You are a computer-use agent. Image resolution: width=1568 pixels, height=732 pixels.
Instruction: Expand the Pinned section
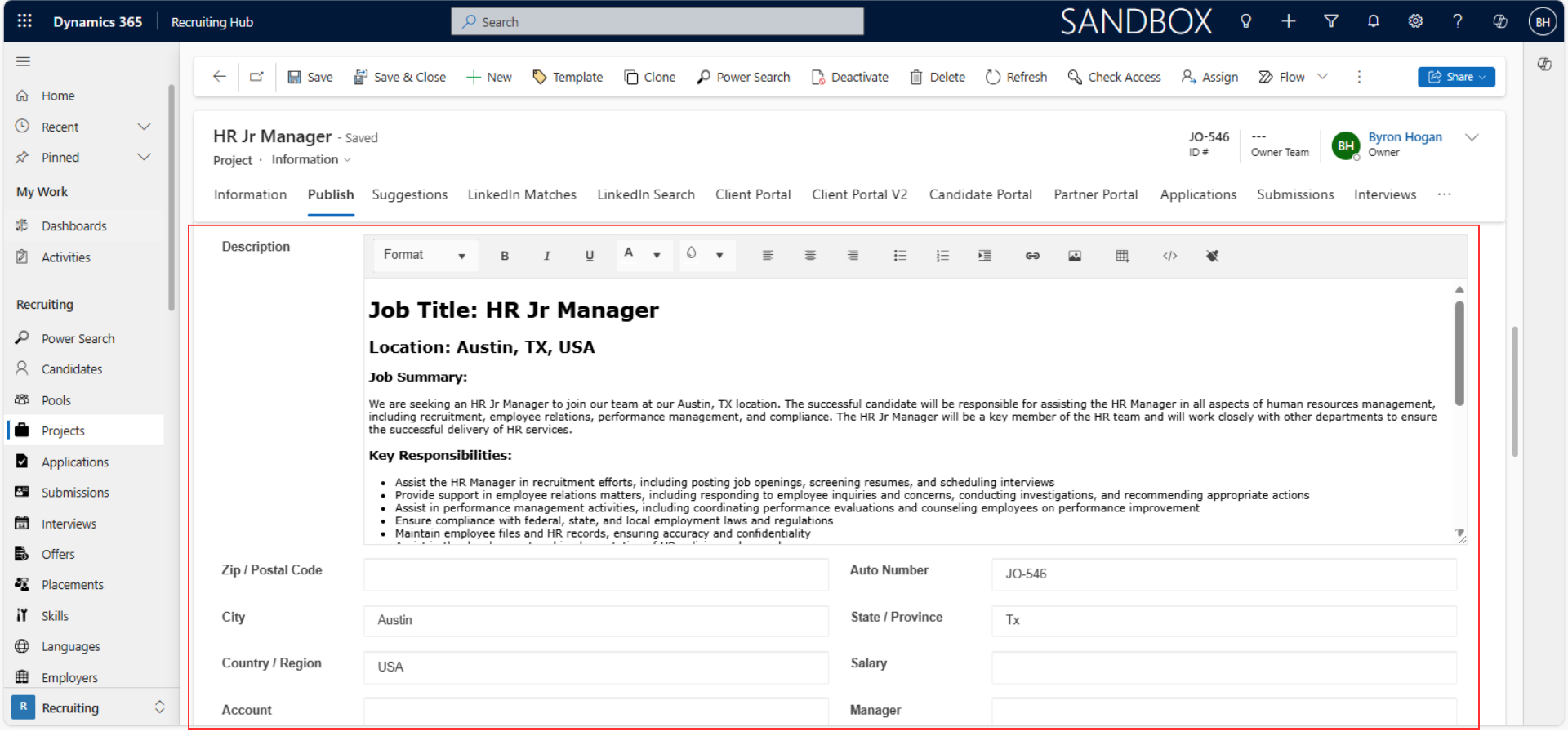click(144, 157)
